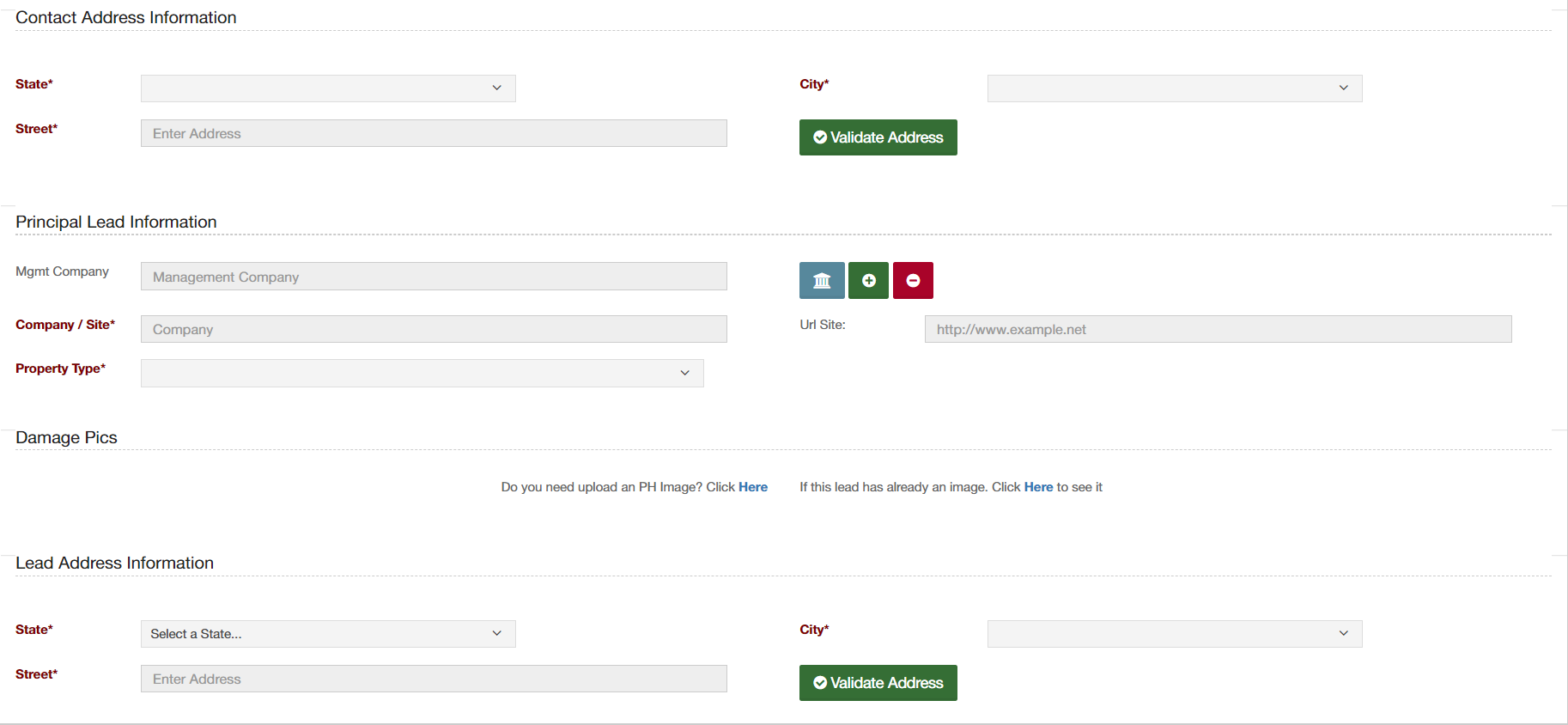Image resolution: width=1568 pixels, height=725 pixels.
Task: Focus the Management Company input field
Action: 434,277
